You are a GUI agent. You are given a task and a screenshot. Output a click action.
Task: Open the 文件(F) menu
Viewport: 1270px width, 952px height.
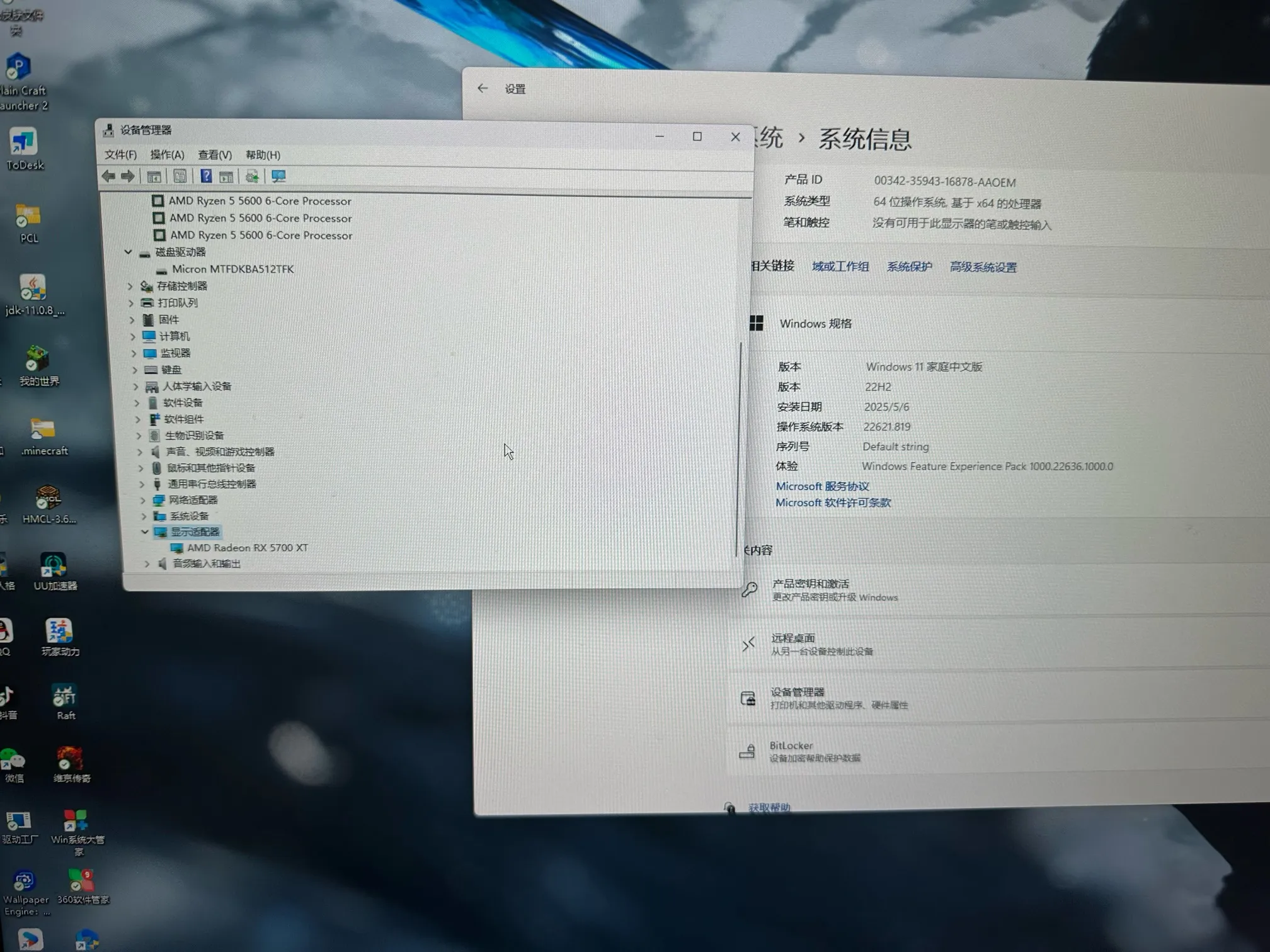pyautogui.click(x=120, y=154)
